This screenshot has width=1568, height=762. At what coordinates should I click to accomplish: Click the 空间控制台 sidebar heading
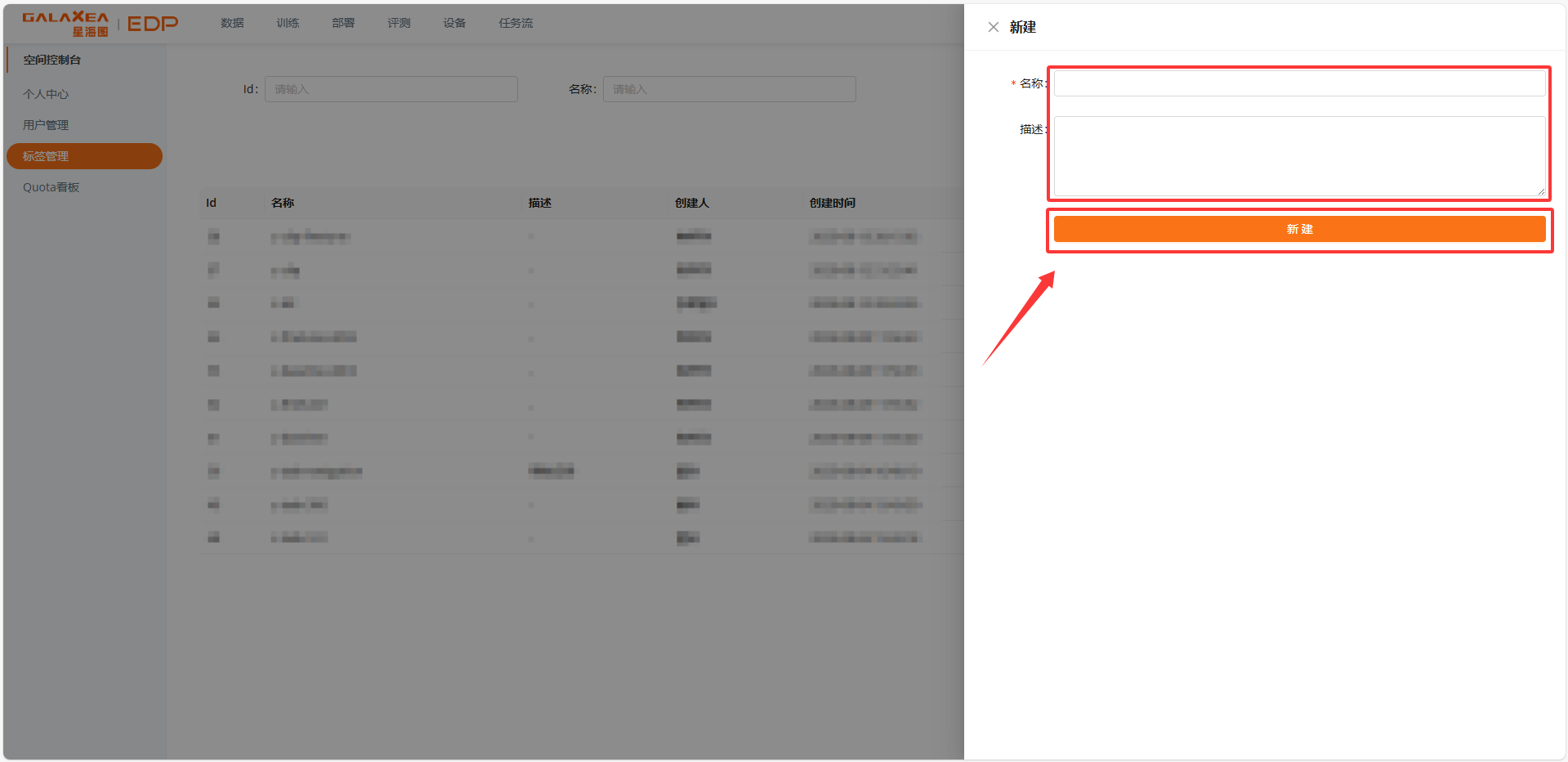tap(52, 60)
